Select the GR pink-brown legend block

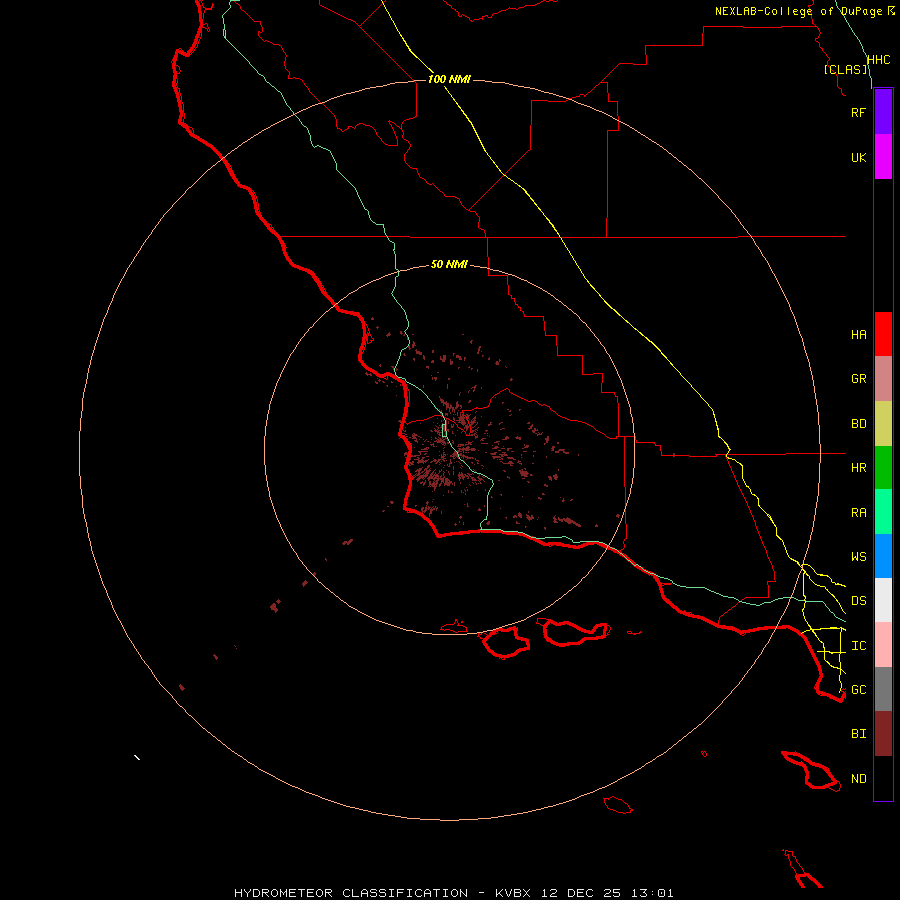(x=883, y=379)
